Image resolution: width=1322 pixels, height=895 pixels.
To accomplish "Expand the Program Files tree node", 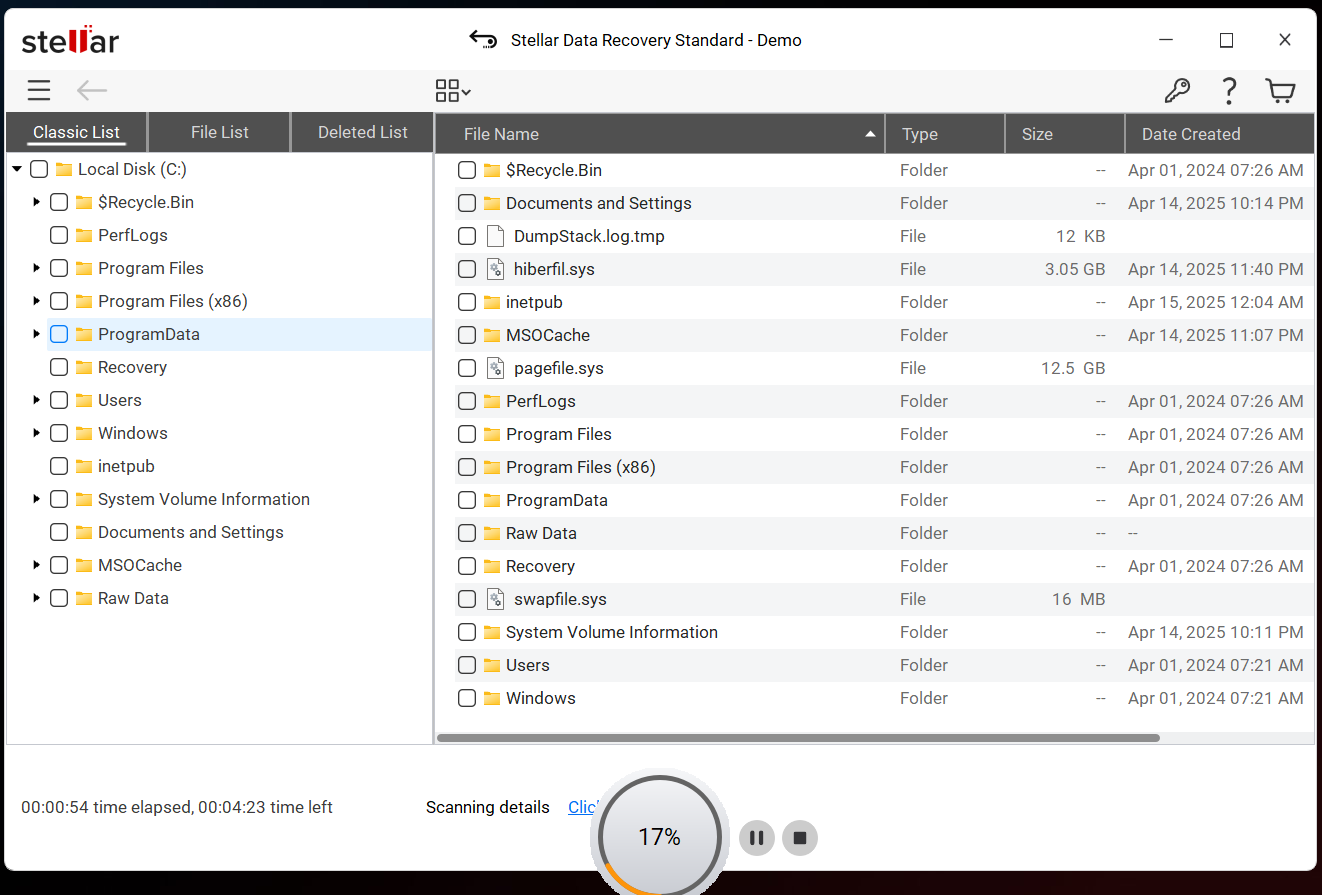I will 37,268.
